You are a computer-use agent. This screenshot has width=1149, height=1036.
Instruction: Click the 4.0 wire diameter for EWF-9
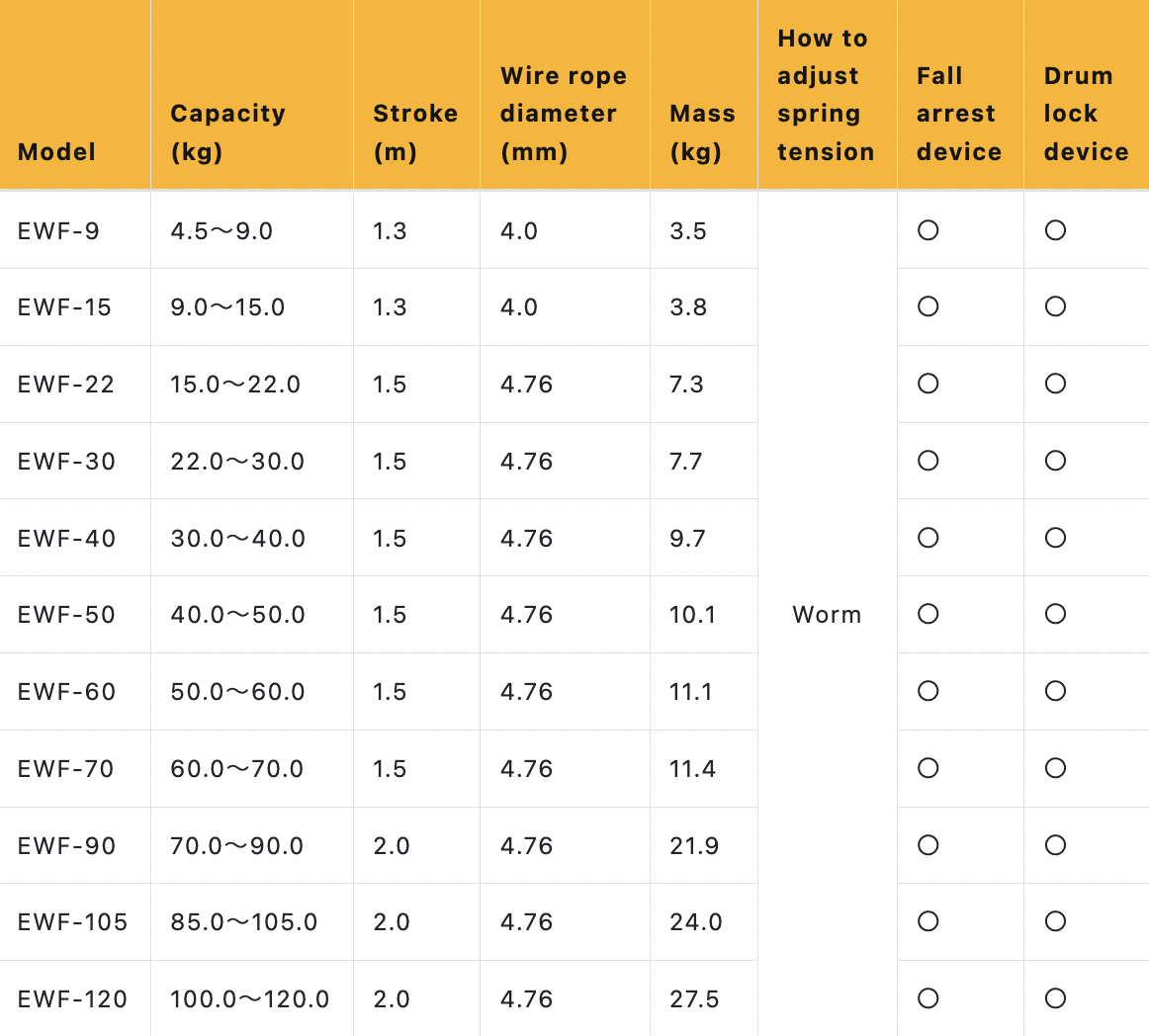519,231
